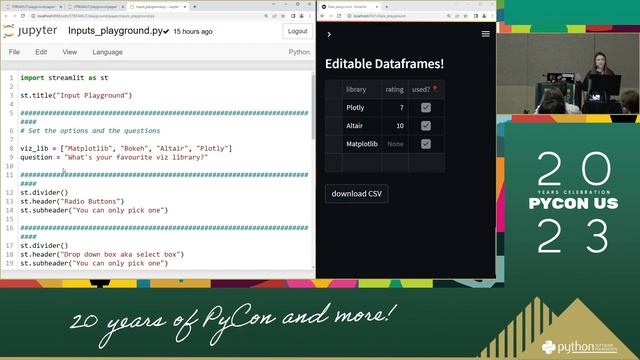Bookmark the Jupyter page with the star icon
The height and width of the screenshot is (360, 640).
[283, 16]
